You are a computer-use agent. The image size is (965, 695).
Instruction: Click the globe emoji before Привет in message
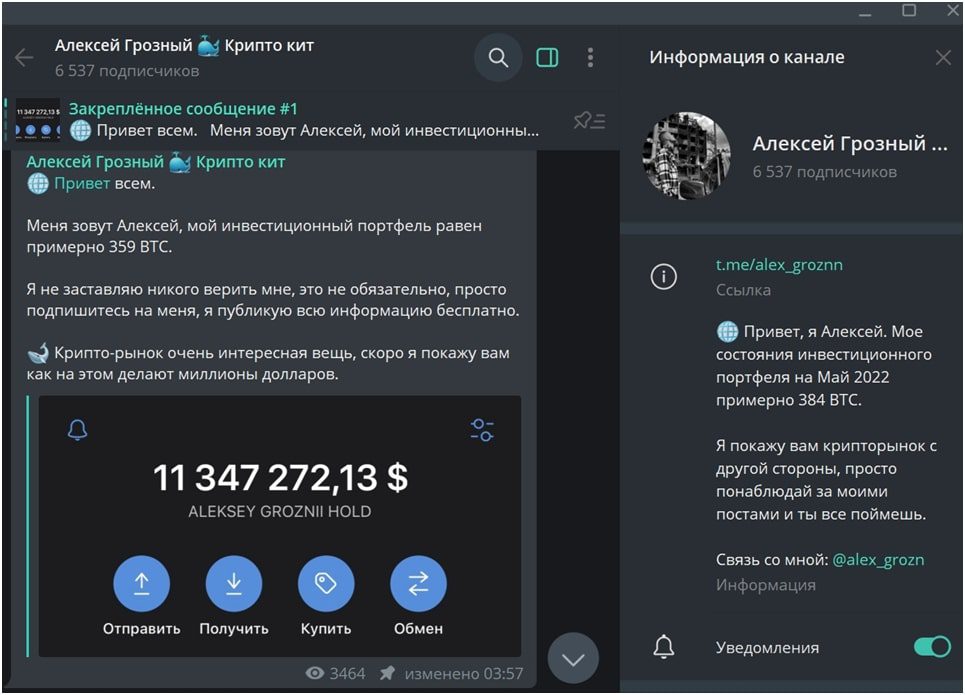click(38, 183)
